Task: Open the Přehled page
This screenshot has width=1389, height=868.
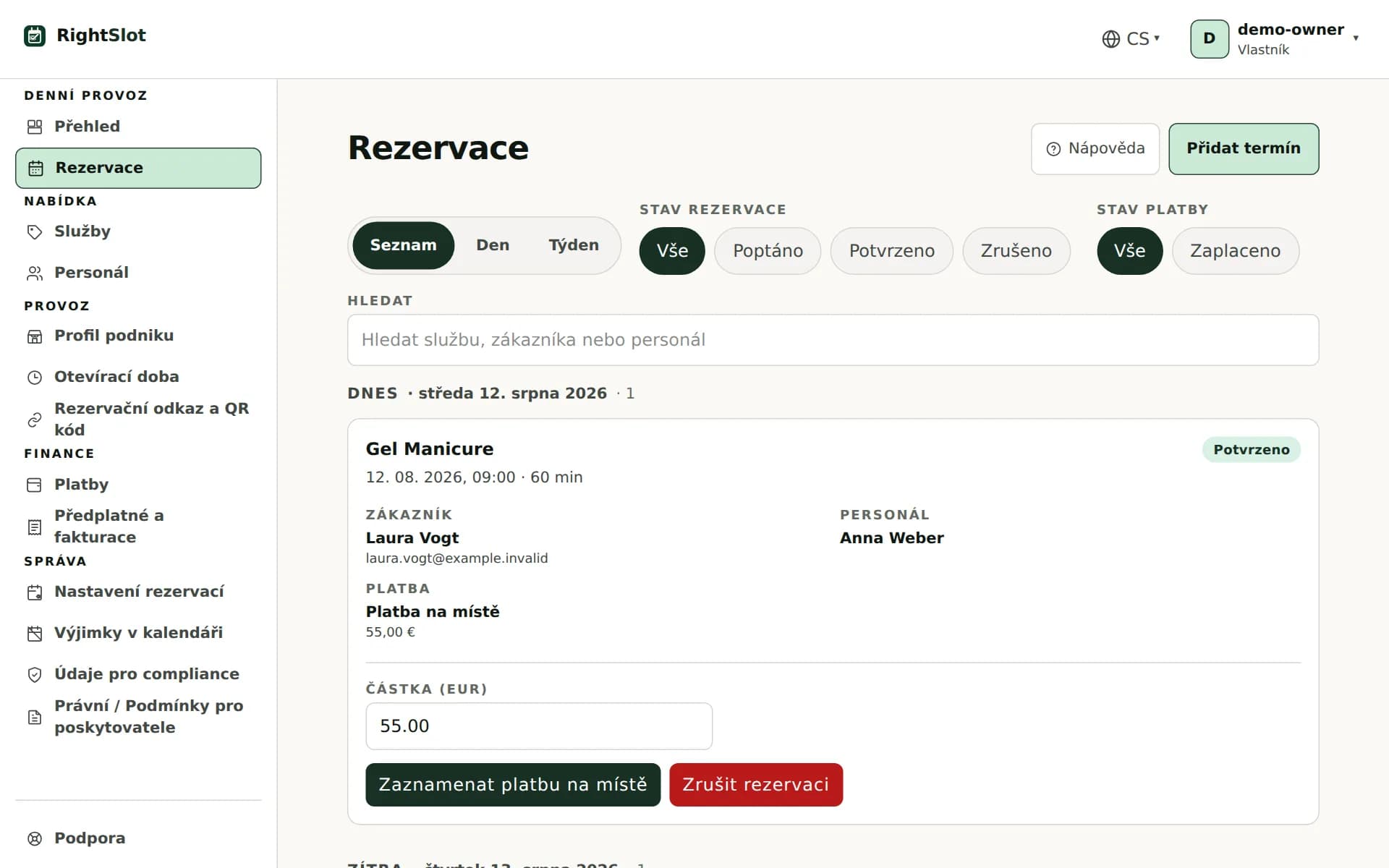Action: click(x=138, y=127)
